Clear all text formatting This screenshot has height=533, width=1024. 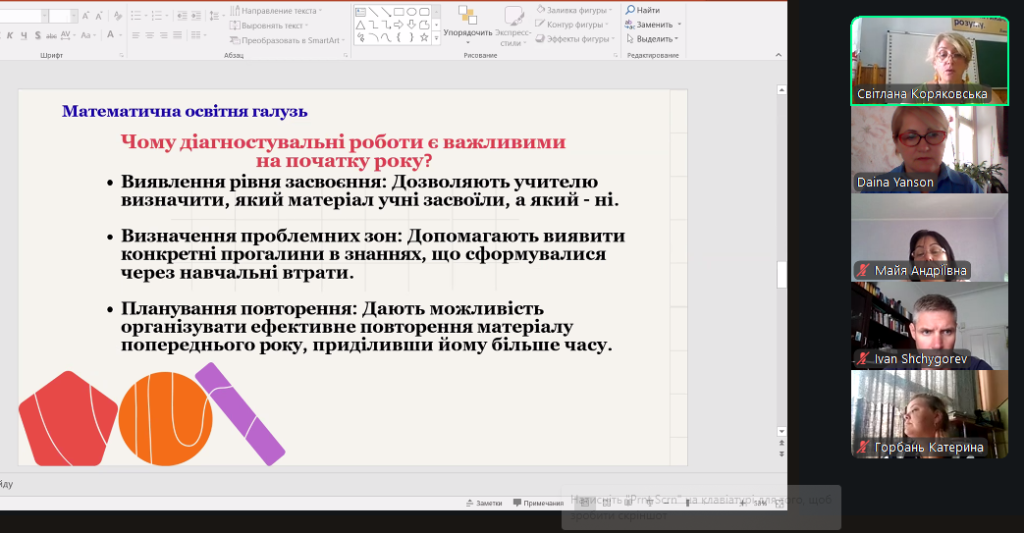coord(118,16)
